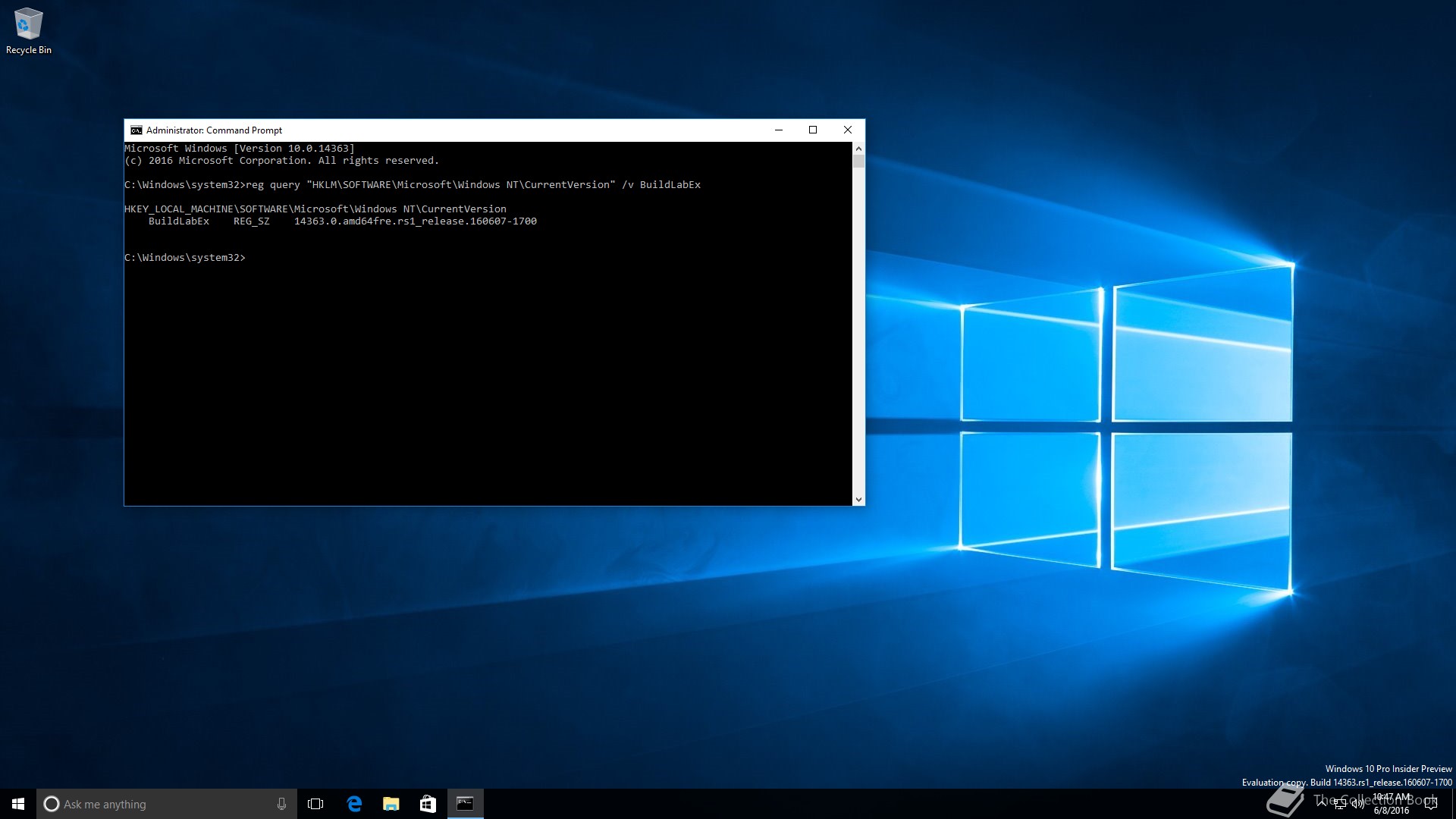The width and height of the screenshot is (1456, 819).
Task: Click the reg query command line
Action: pos(413,185)
